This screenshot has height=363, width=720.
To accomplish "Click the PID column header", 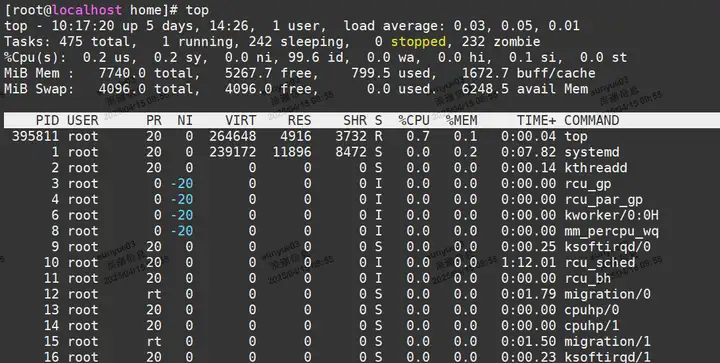I will [47, 120].
